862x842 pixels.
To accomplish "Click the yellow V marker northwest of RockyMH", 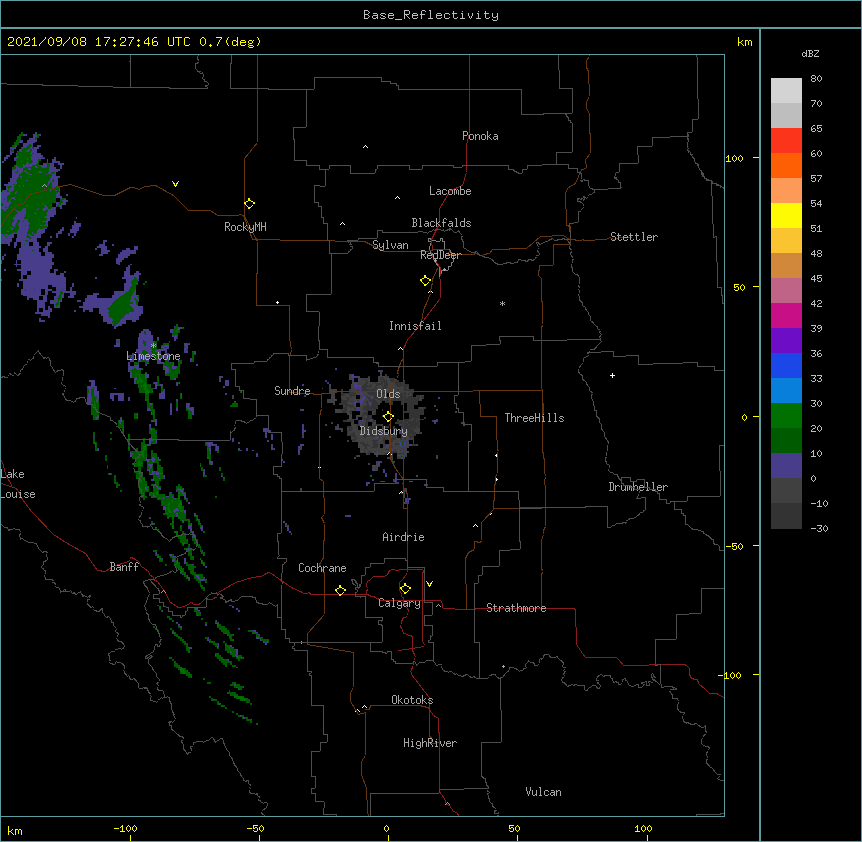I will (175, 184).
